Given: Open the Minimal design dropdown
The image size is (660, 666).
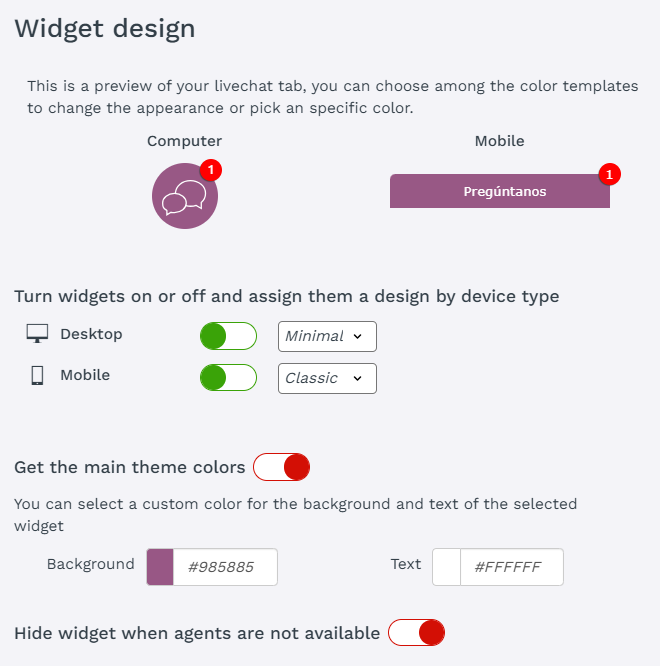Looking at the screenshot, I should point(327,336).
